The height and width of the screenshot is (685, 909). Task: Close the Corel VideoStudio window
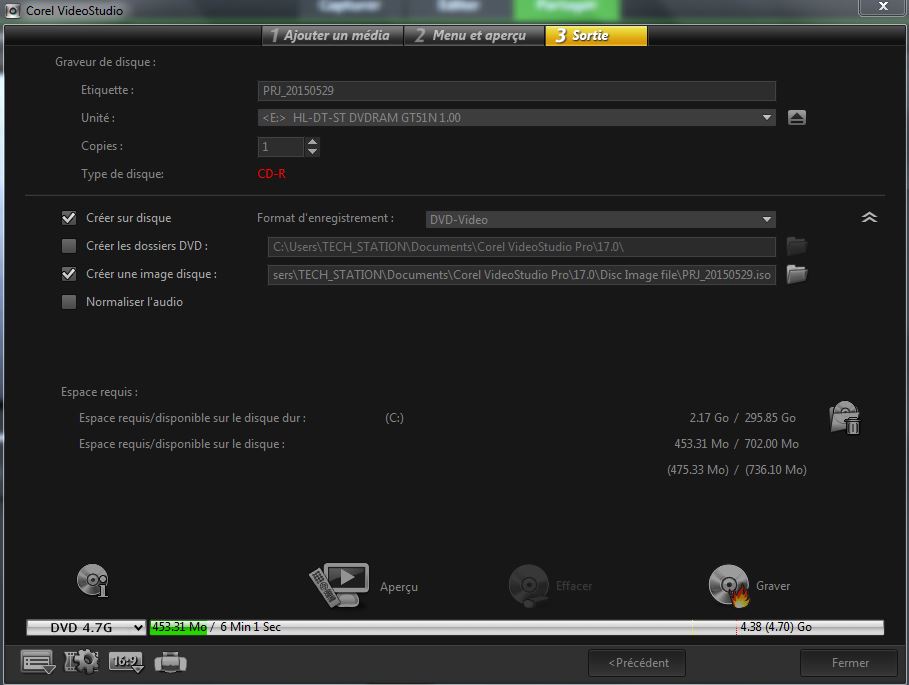(883, 6)
